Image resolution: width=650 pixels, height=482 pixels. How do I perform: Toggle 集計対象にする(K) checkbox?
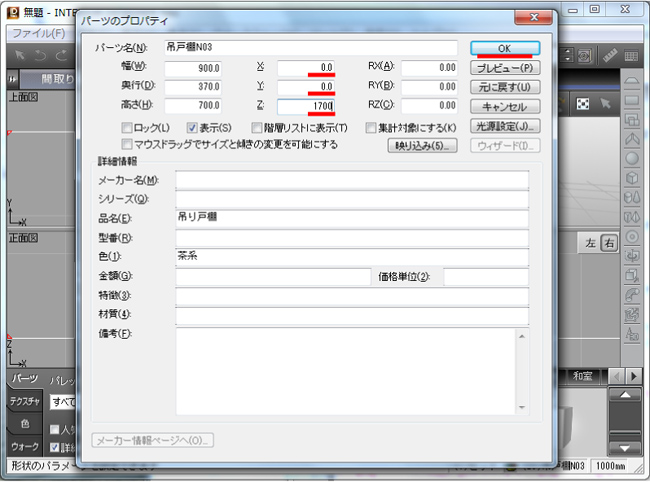click(x=370, y=128)
